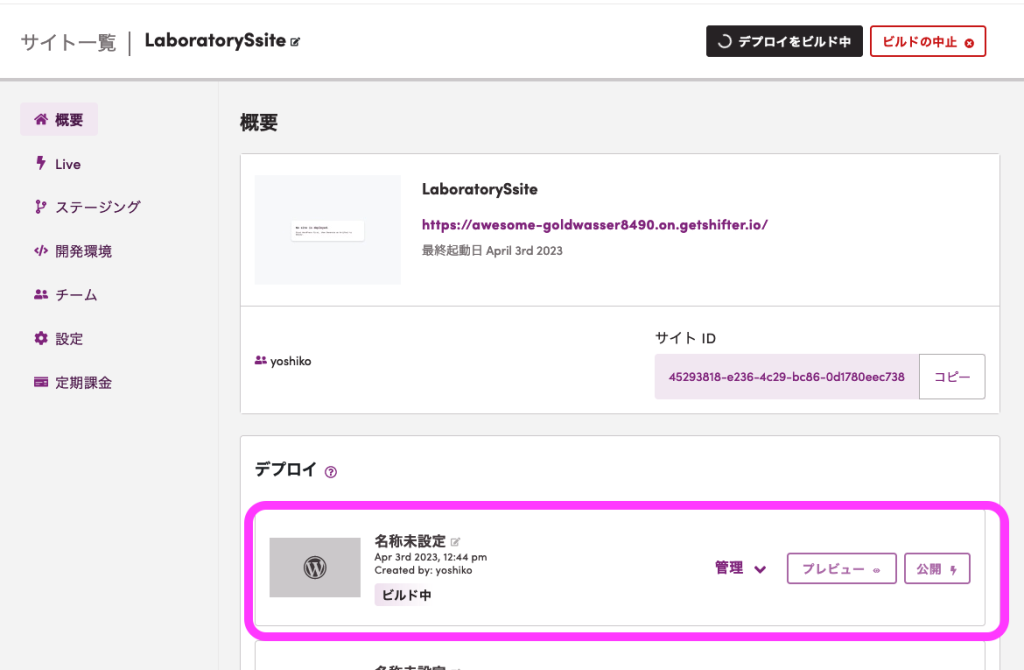Click the code brackets icon for 開発環境
This screenshot has width=1024, height=670.
point(40,251)
